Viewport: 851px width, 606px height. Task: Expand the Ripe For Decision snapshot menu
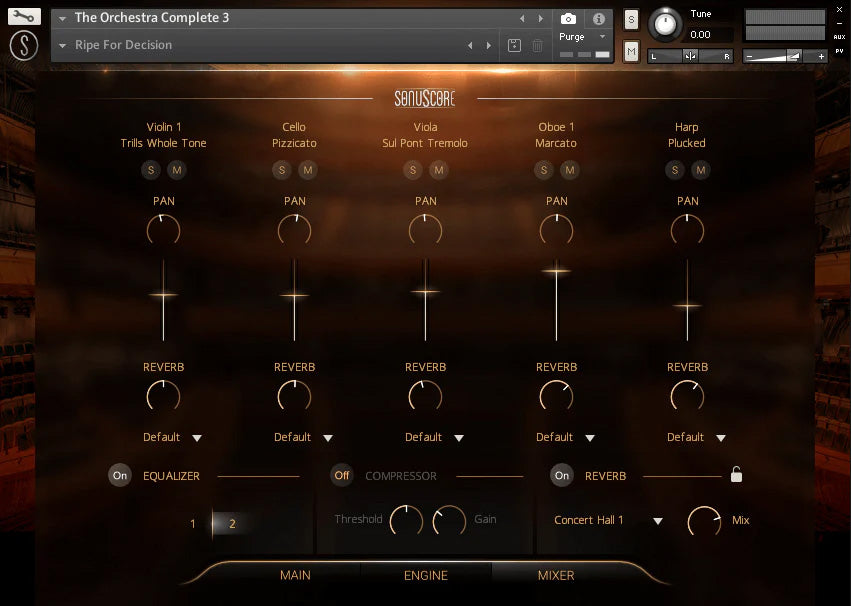[62, 46]
